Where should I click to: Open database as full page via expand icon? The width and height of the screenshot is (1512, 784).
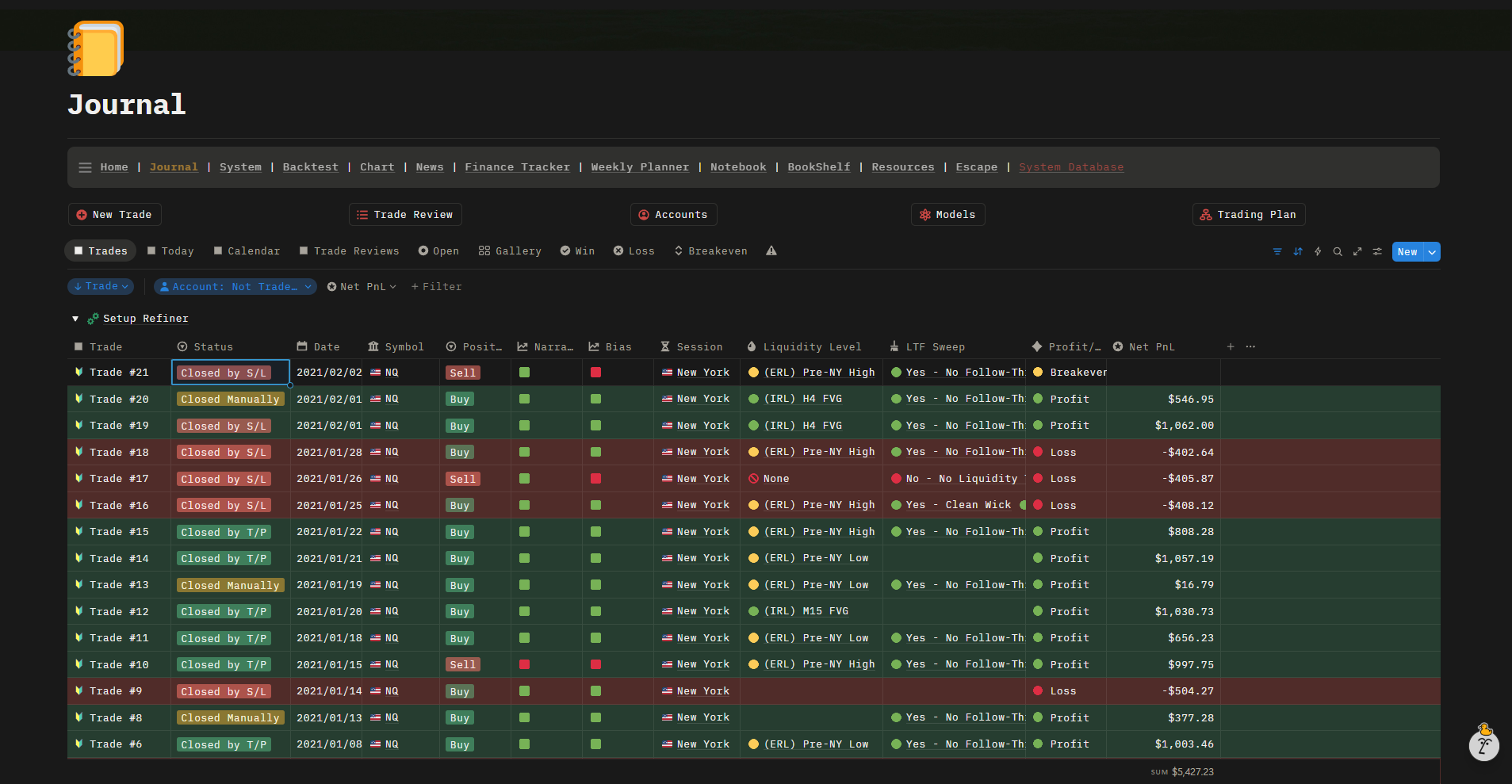tap(1357, 252)
